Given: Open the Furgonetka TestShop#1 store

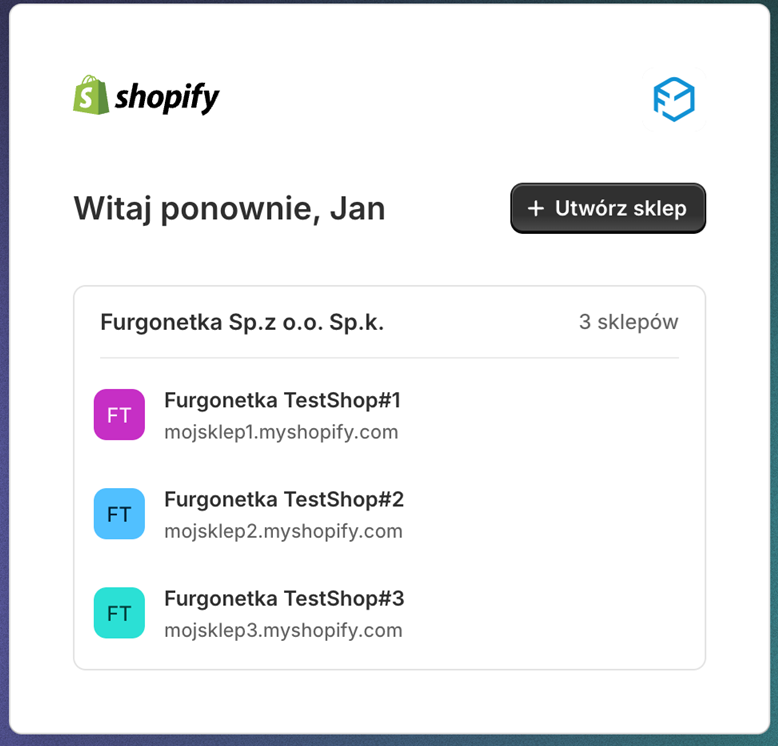Looking at the screenshot, I should click(282, 401).
